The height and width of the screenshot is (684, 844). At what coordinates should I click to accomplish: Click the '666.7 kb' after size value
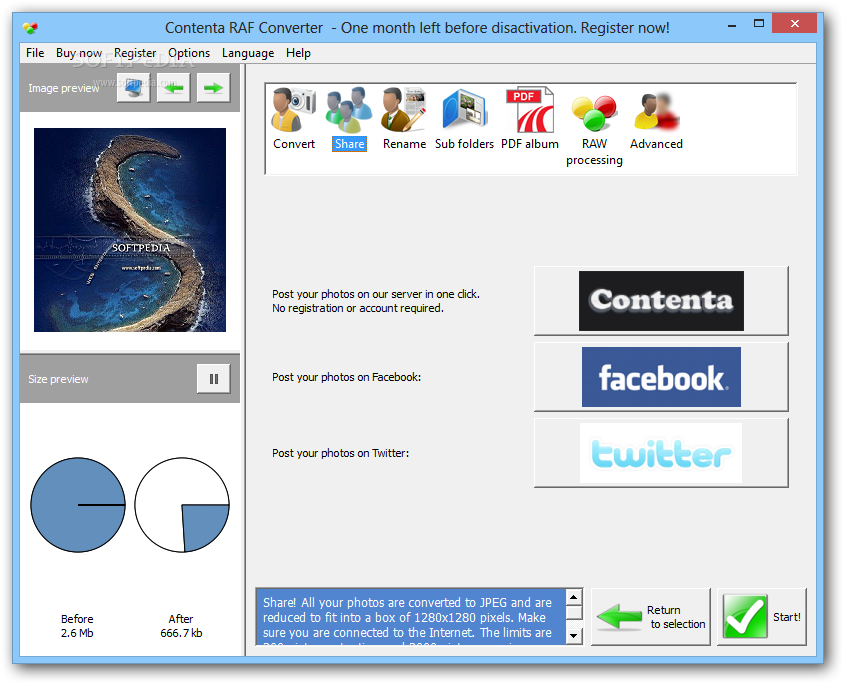pyautogui.click(x=181, y=633)
